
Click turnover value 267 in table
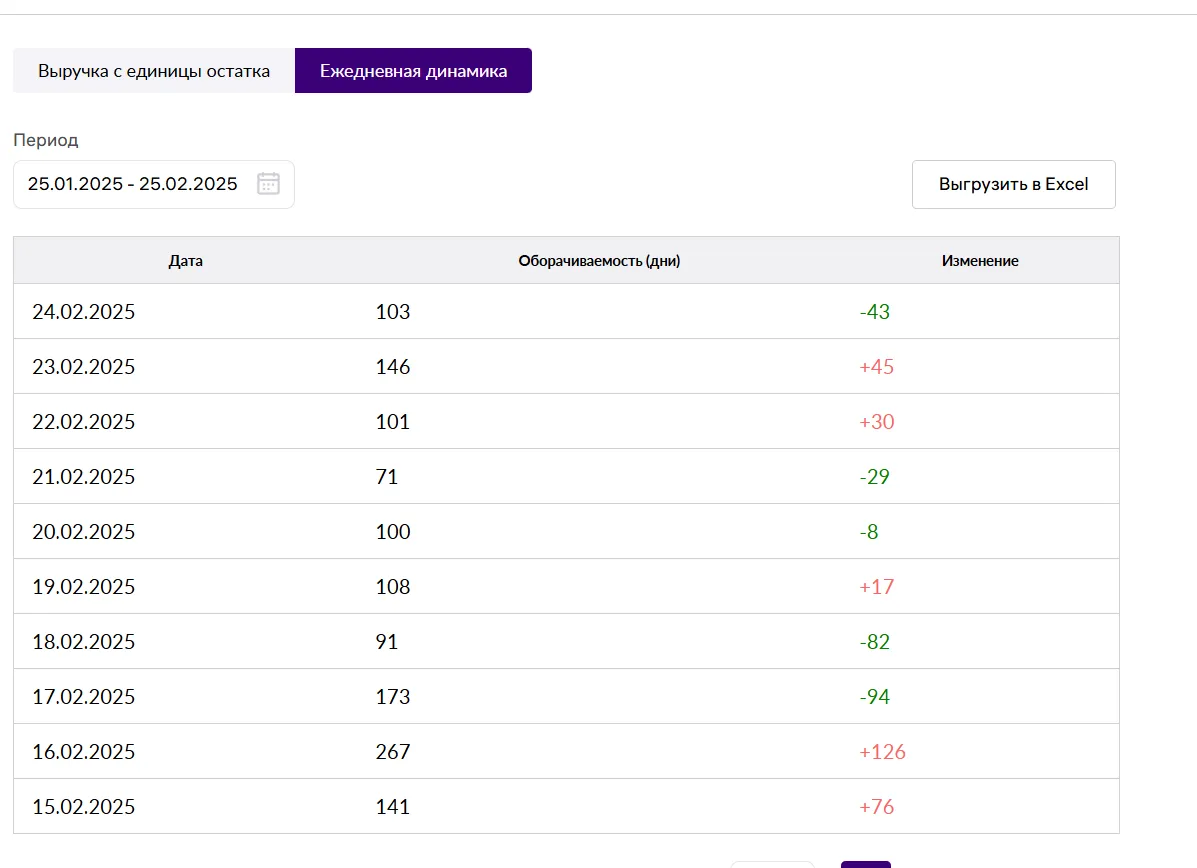click(x=393, y=752)
